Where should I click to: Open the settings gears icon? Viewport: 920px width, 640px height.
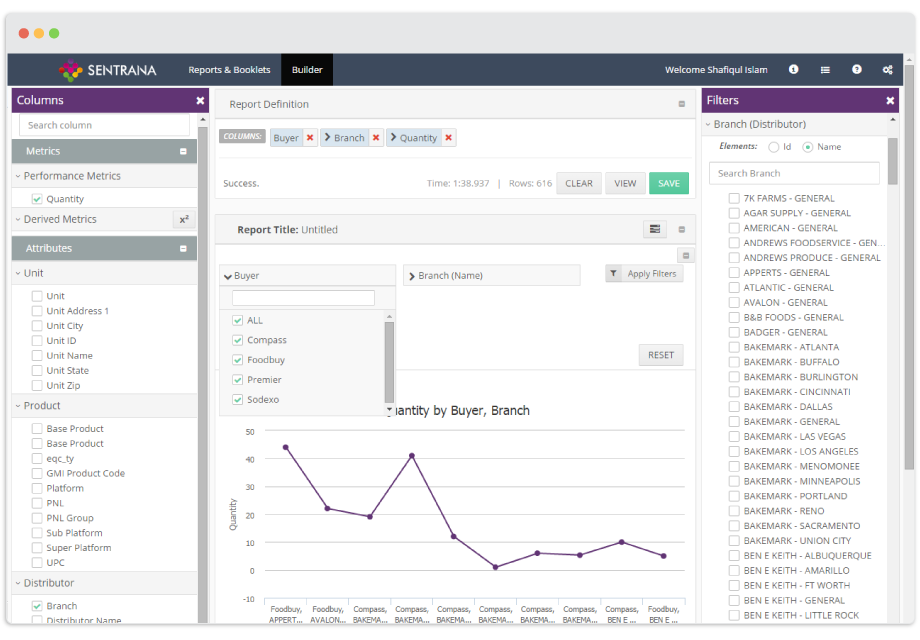pos(887,70)
